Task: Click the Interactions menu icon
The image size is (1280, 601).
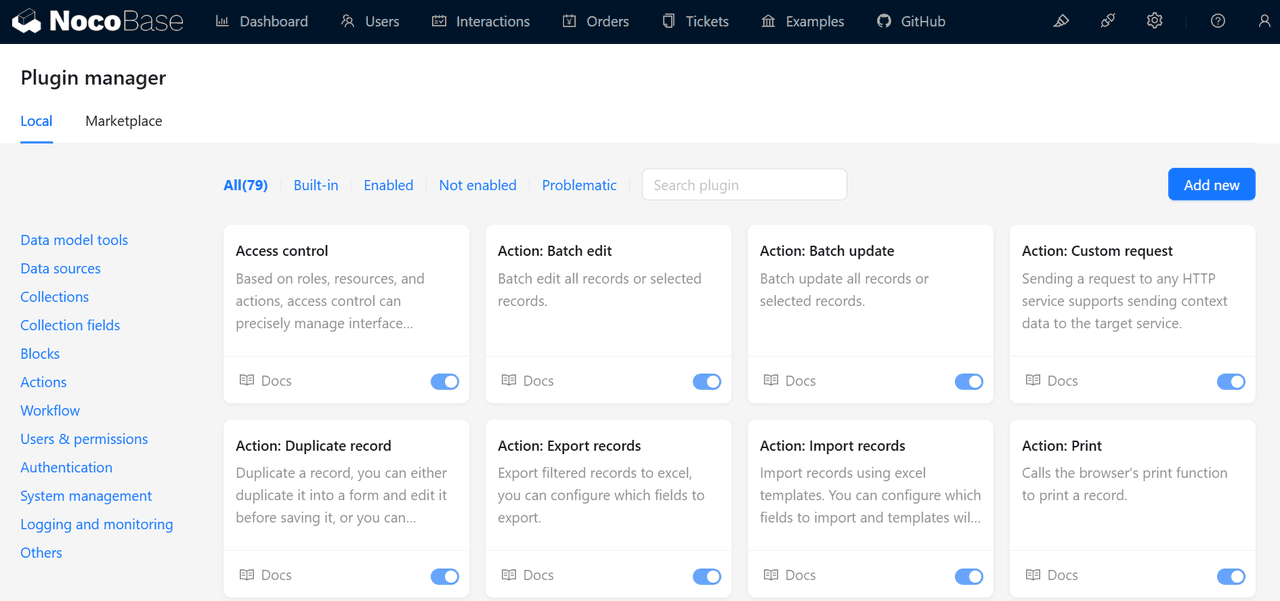Action: [x=439, y=21]
